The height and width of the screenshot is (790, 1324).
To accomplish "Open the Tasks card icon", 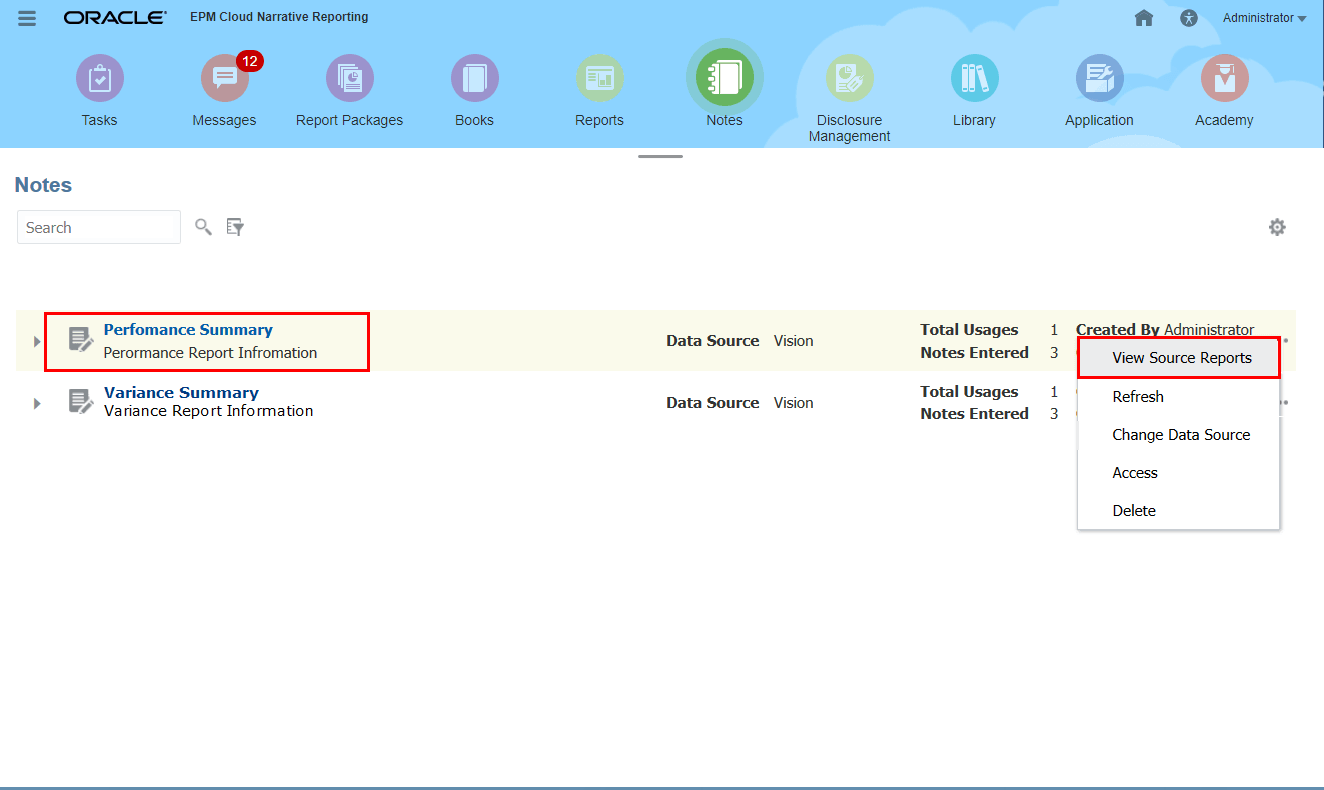I will [100, 78].
